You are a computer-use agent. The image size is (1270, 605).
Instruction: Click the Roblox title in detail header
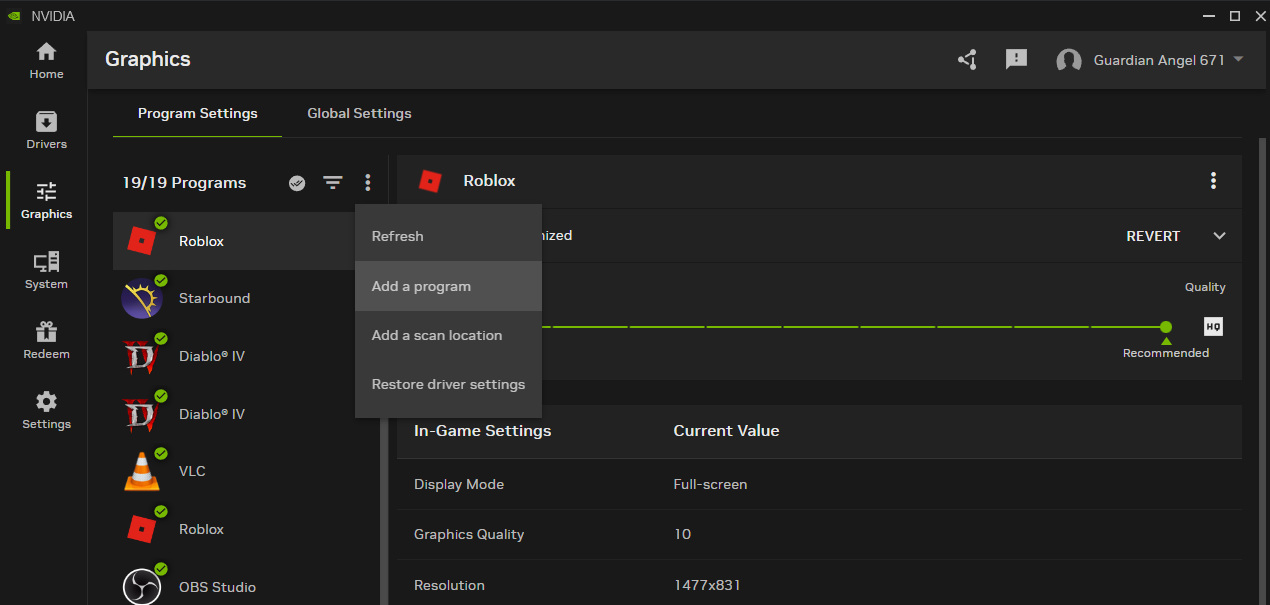pyautogui.click(x=489, y=181)
